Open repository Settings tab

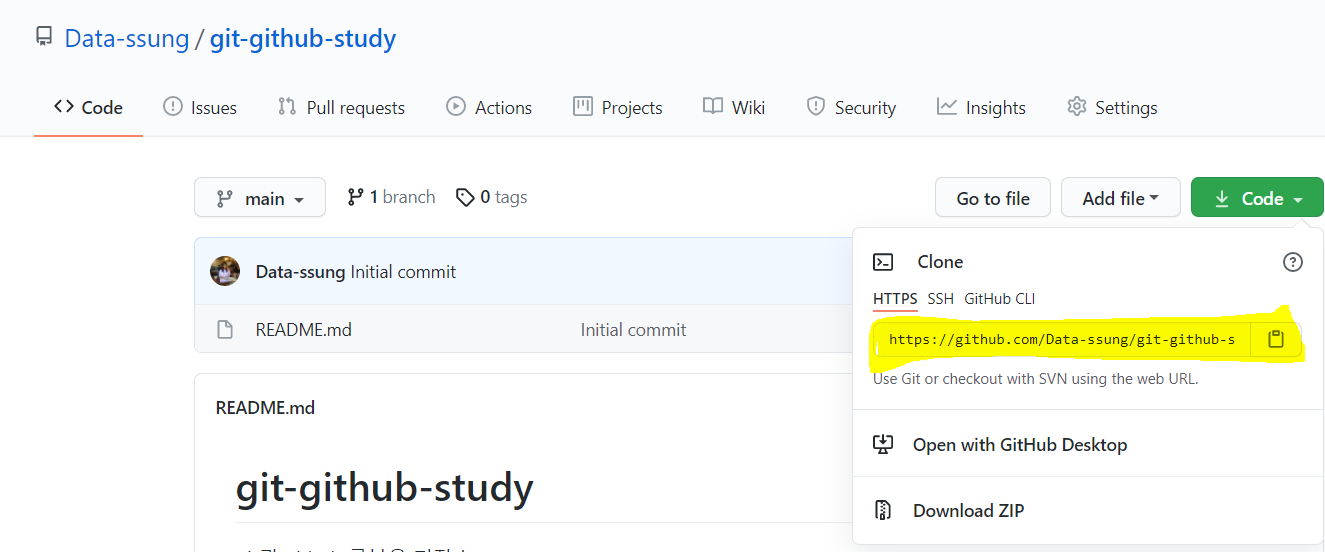pyautogui.click(x=1112, y=107)
